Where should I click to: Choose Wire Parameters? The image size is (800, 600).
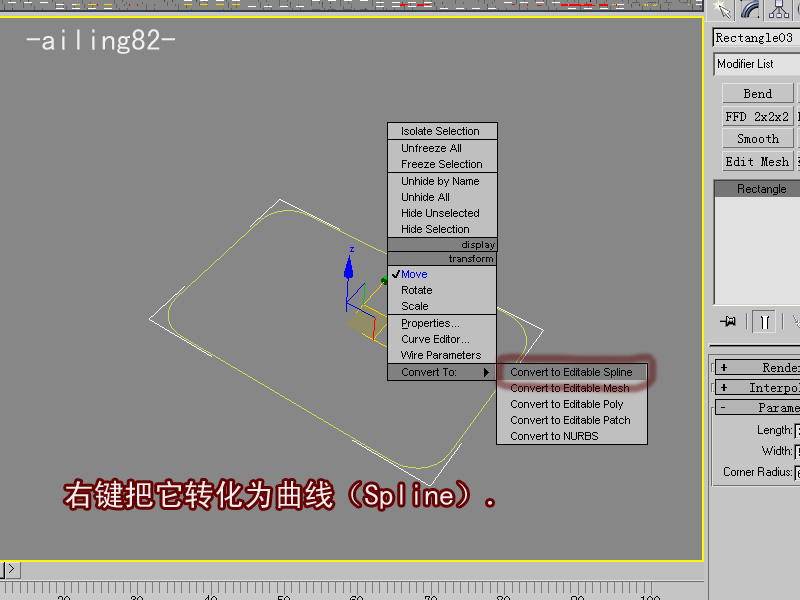[442, 355]
